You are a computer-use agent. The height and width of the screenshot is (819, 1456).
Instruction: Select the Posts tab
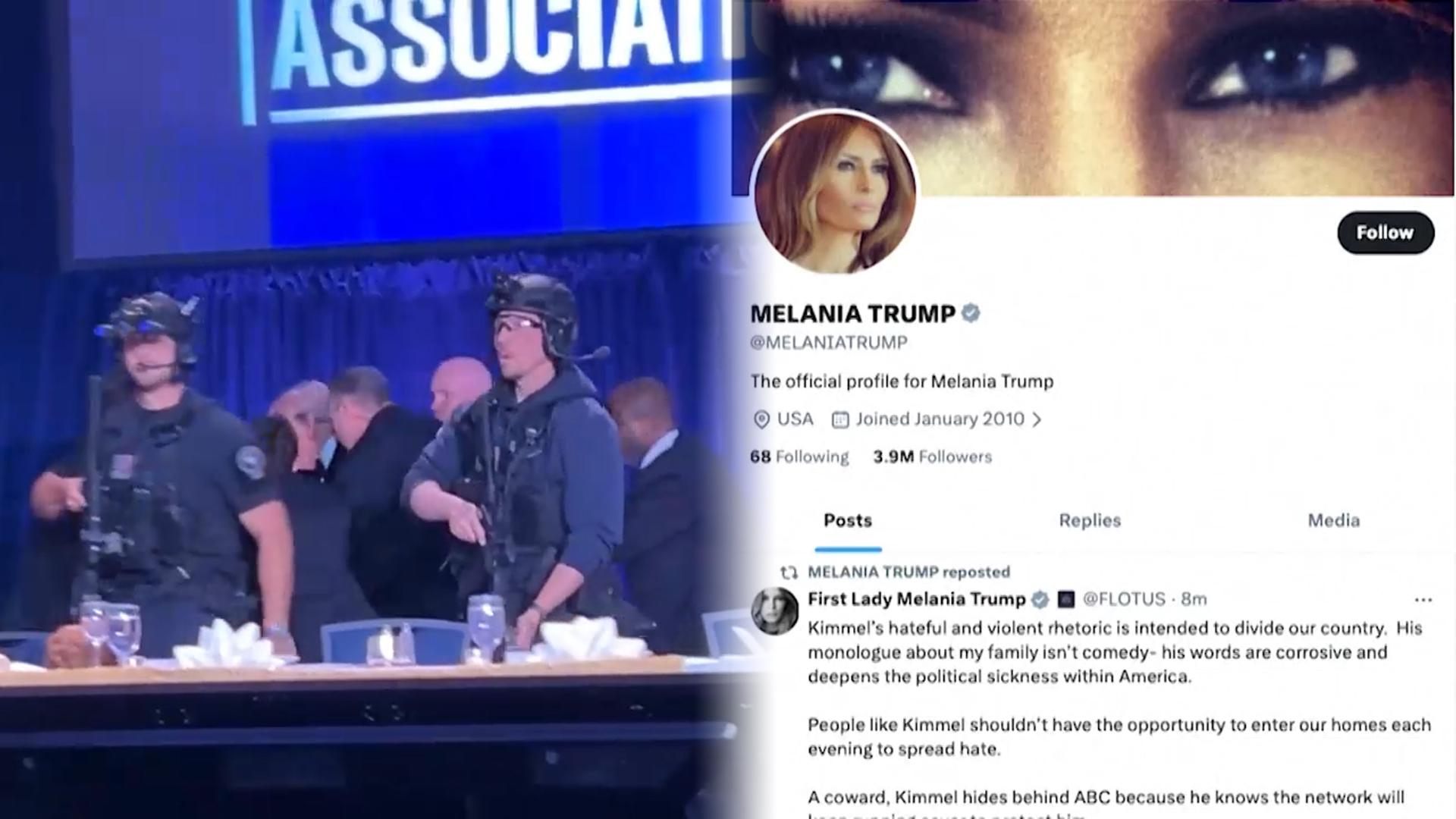pyautogui.click(x=848, y=520)
